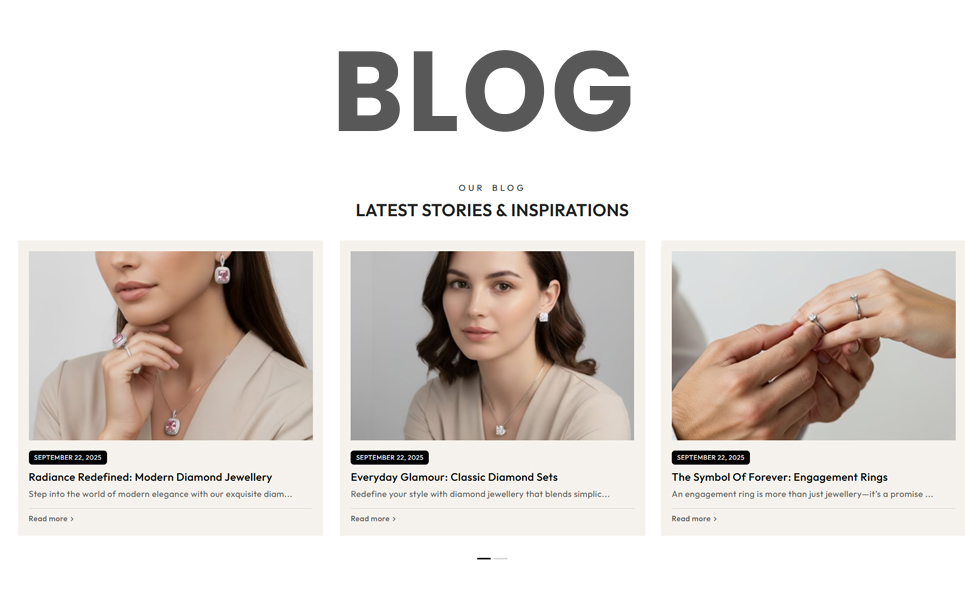The image size is (965, 600).
Task: Open Read more for Everyday Glamour post
Action: [x=370, y=519]
